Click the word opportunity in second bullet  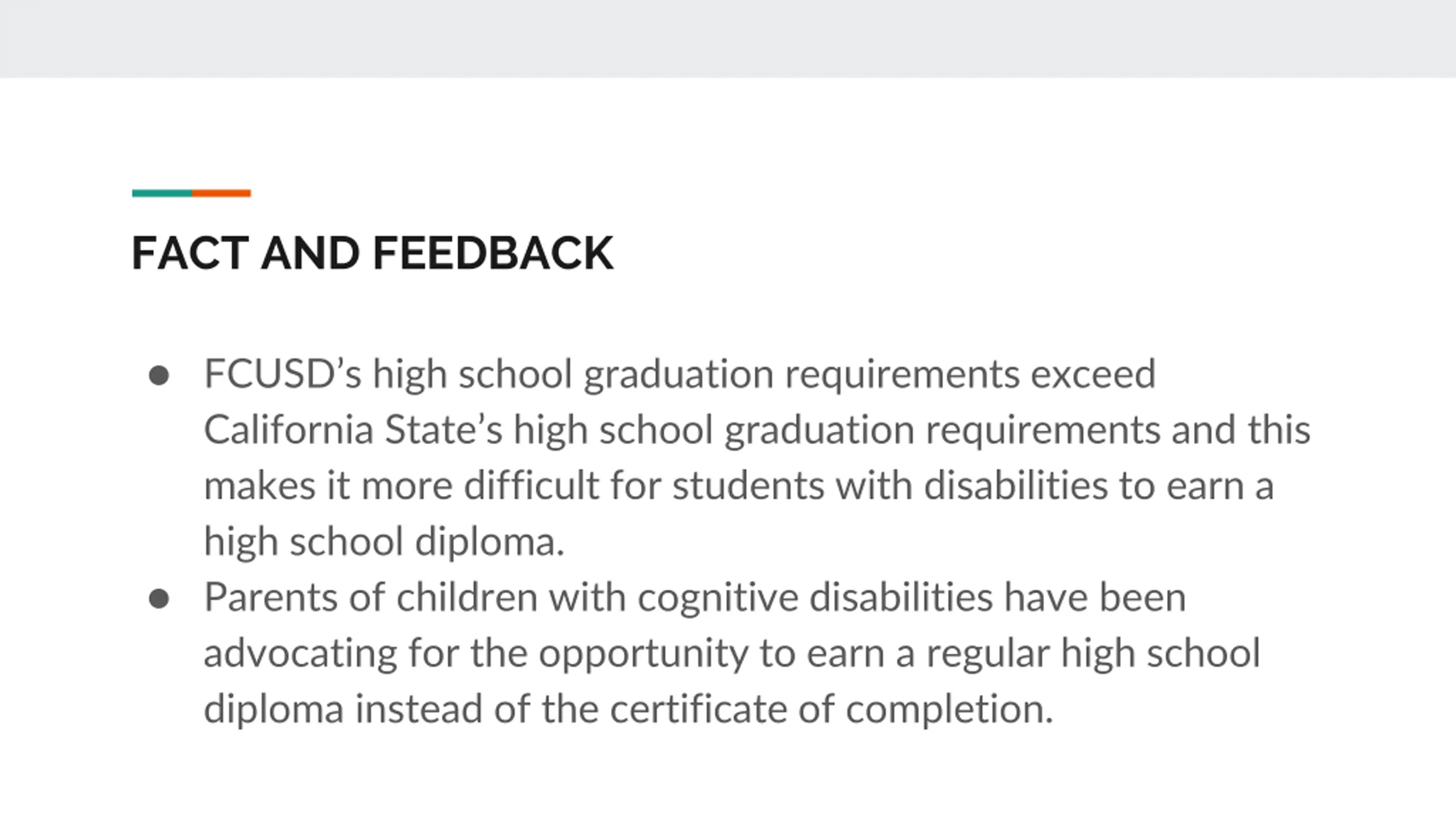(x=643, y=654)
